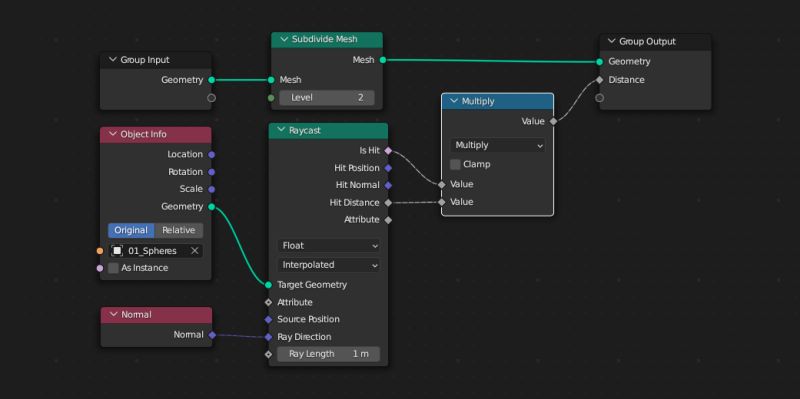Click the 'Hit Distance' label in Raycast
Viewport: 800px width, 399px height.
point(355,203)
